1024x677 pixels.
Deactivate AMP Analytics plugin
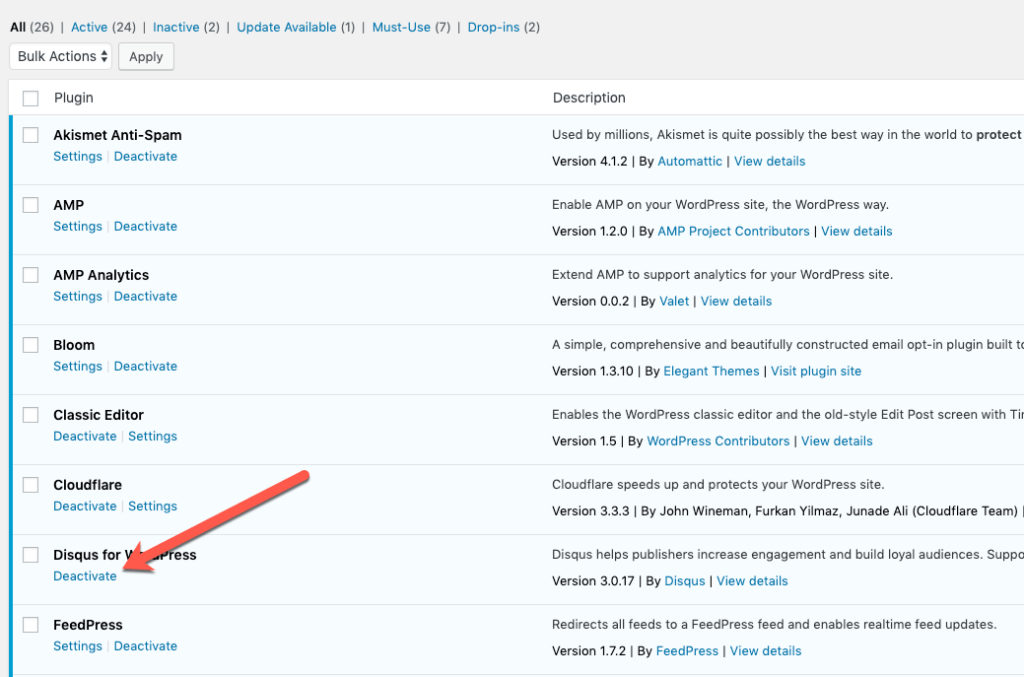tap(146, 296)
